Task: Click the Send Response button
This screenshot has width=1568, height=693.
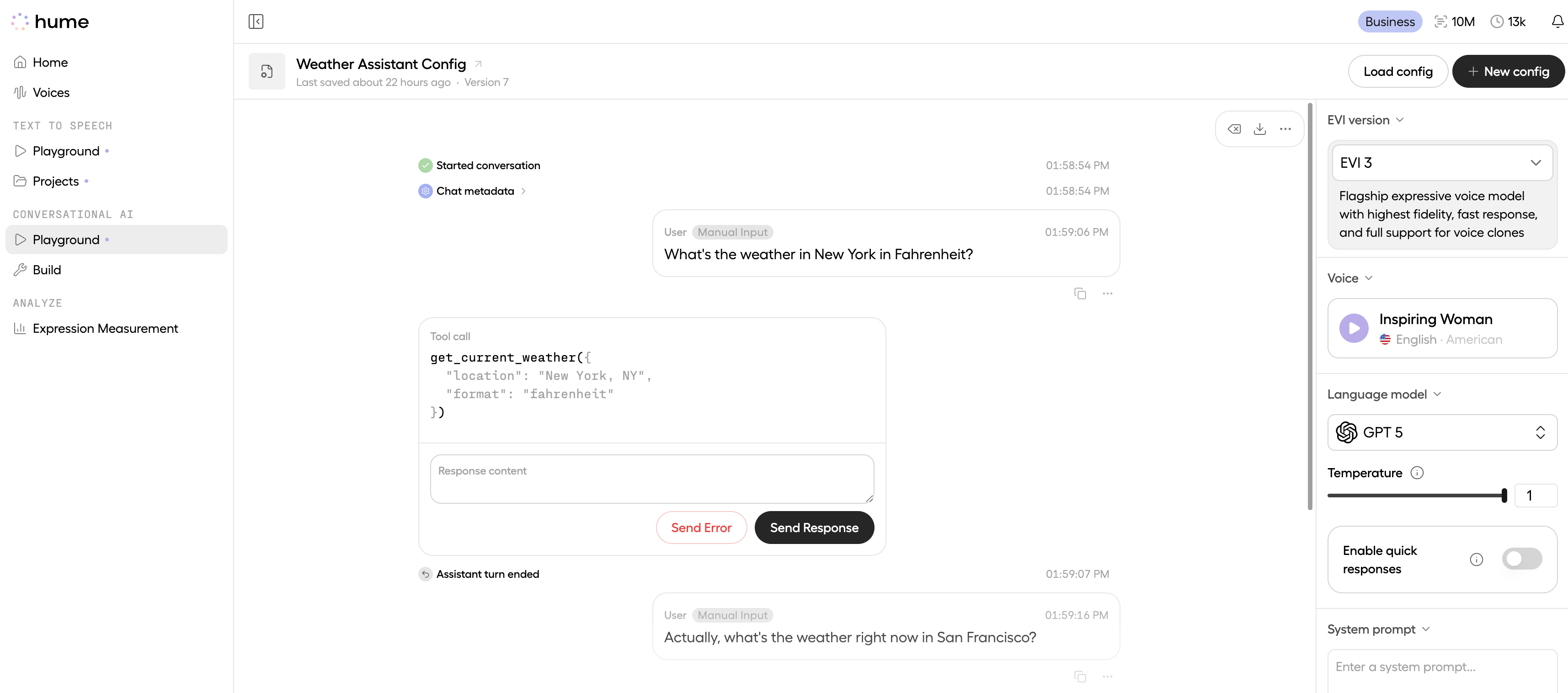Action: click(x=814, y=528)
